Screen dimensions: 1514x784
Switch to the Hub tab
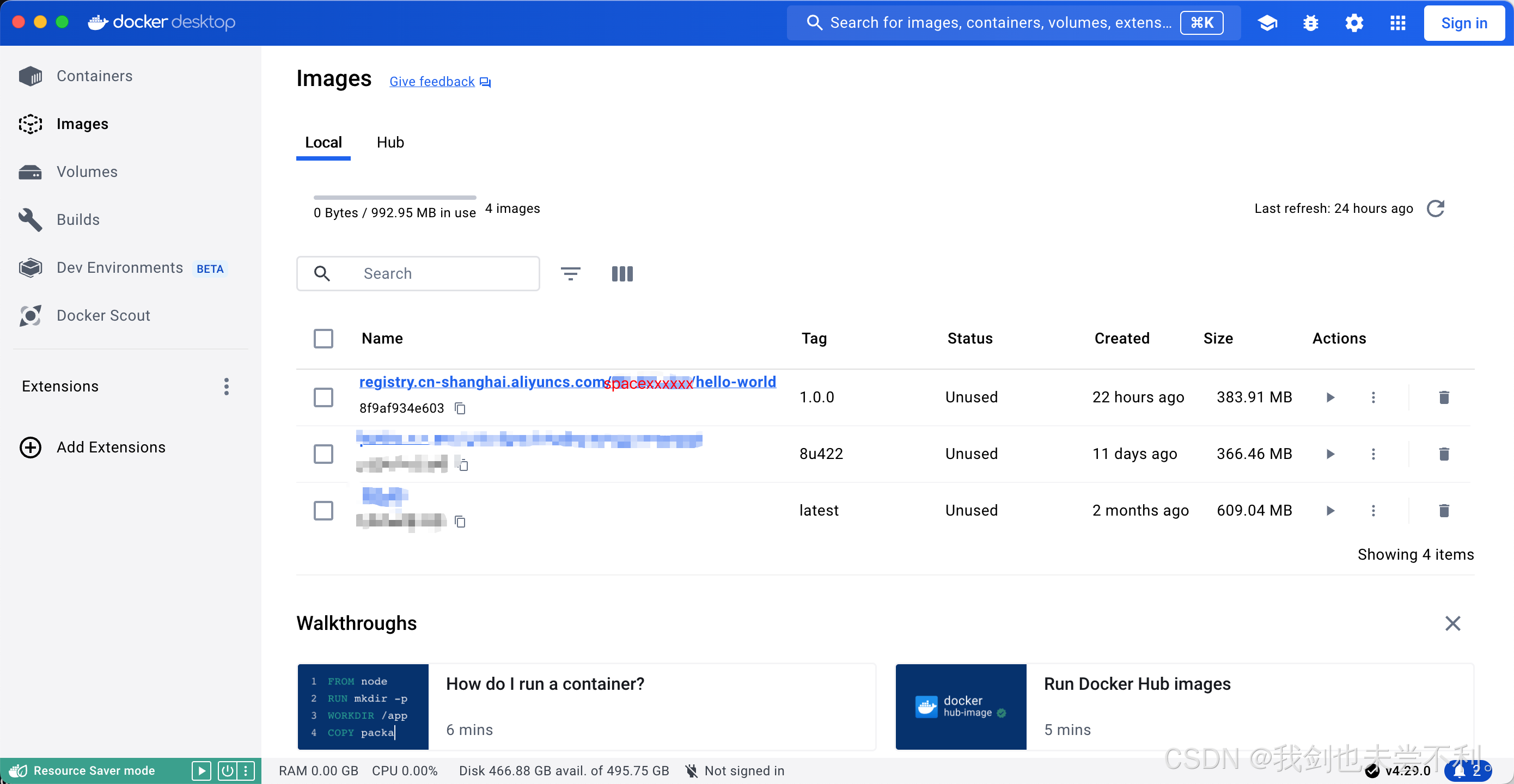coord(390,142)
